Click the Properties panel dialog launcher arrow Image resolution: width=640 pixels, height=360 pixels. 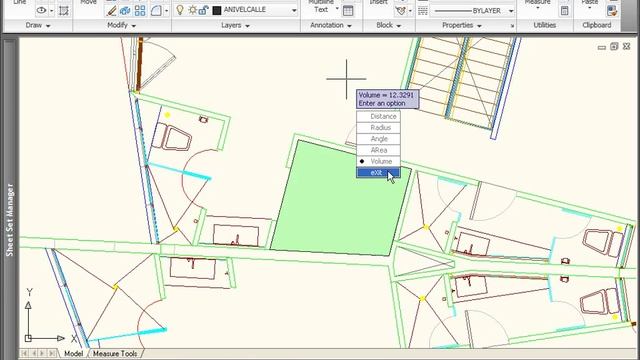(x=513, y=26)
